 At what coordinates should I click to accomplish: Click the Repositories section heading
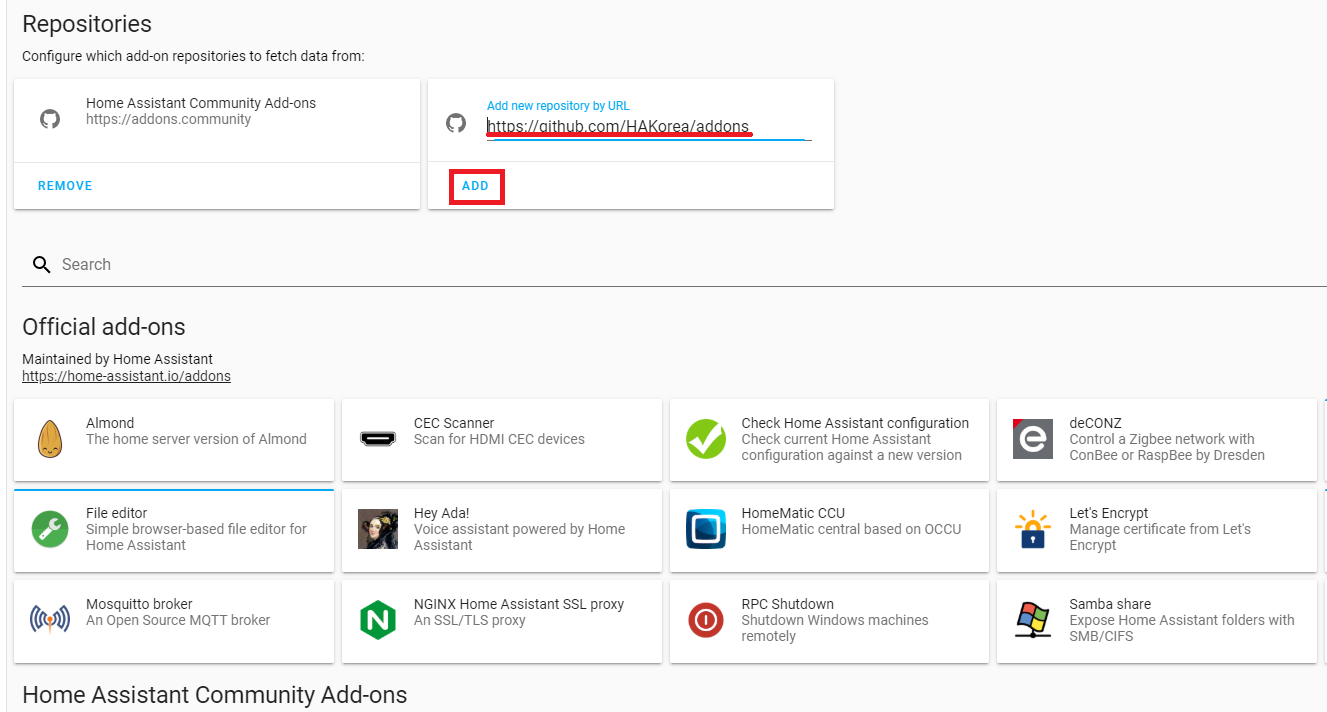point(87,24)
